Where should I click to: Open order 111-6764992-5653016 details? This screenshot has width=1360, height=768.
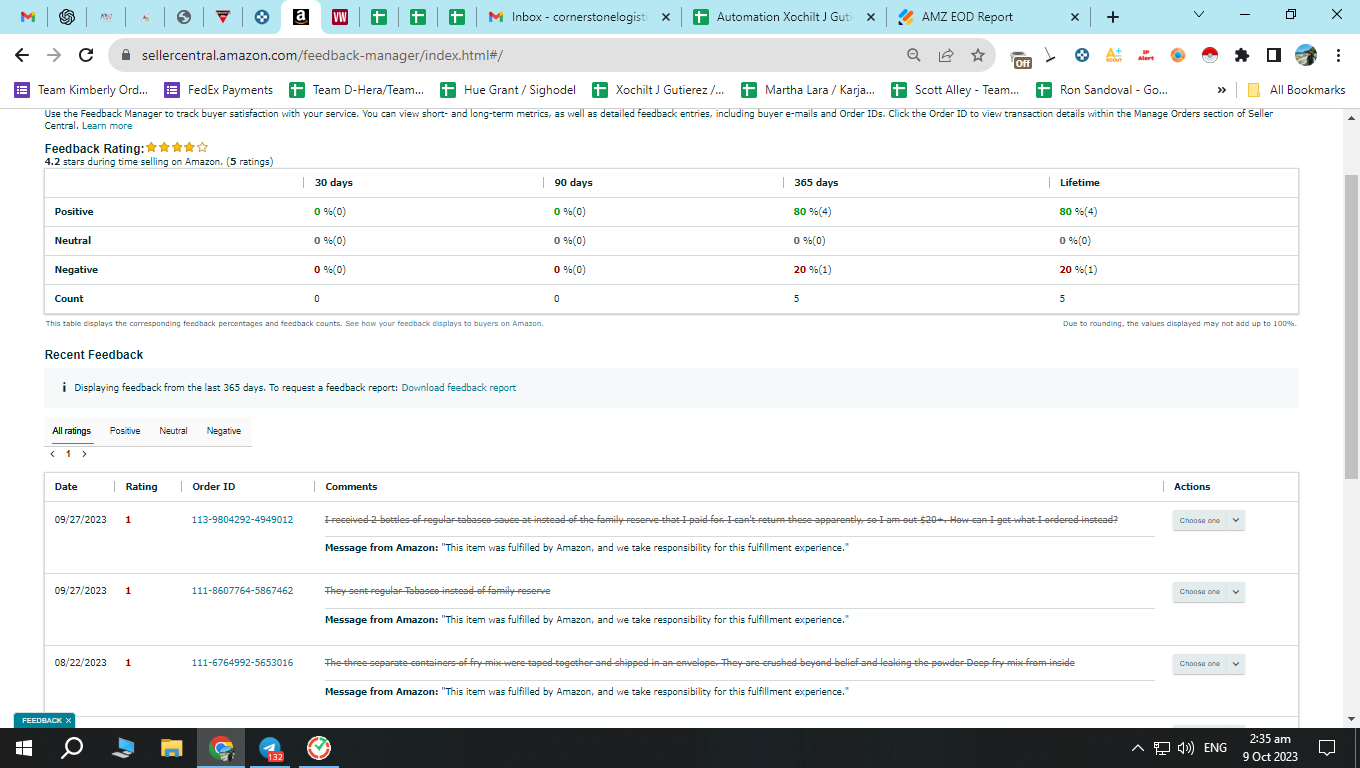click(x=242, y=663)
